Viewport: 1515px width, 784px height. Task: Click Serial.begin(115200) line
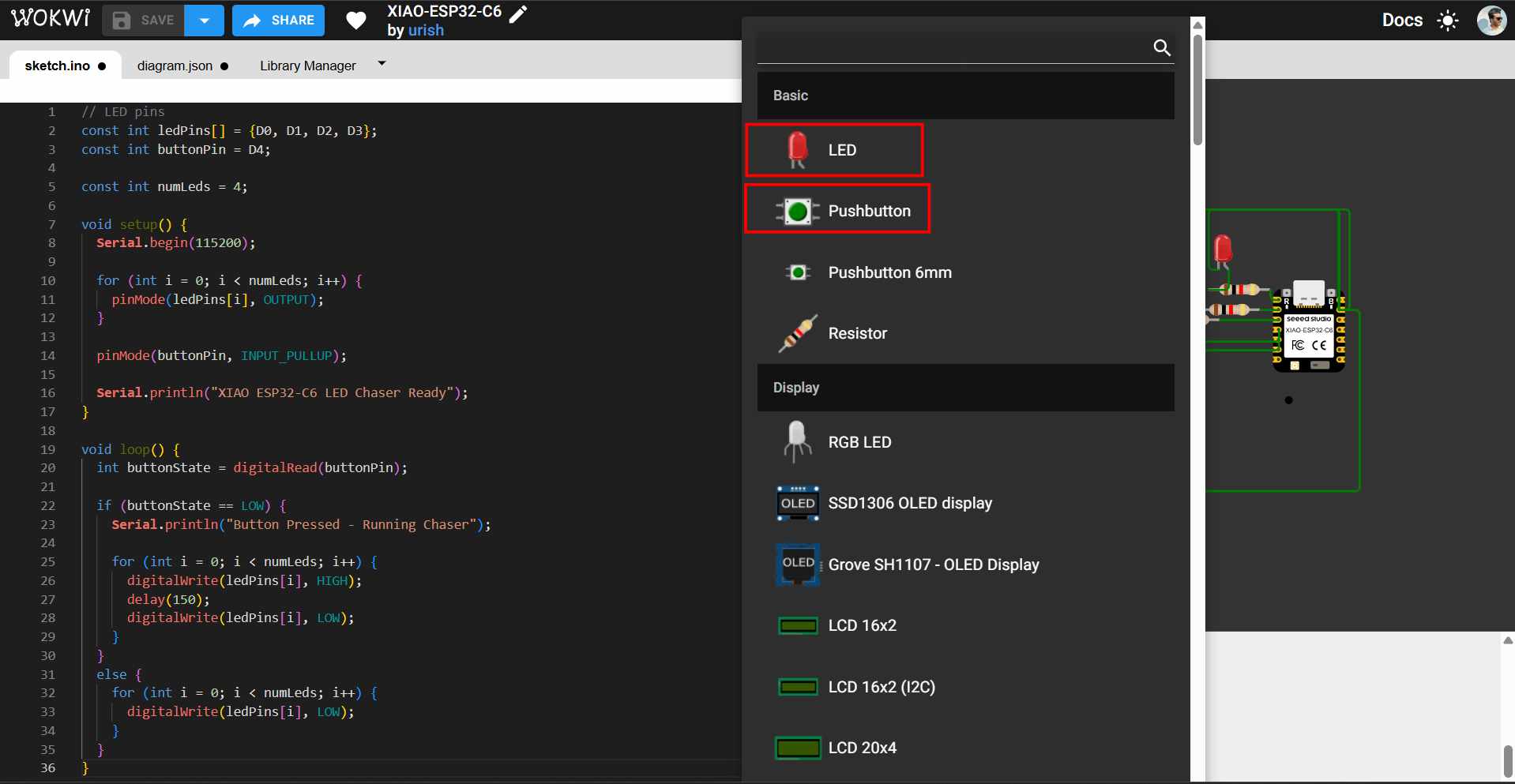coord(175,242)
